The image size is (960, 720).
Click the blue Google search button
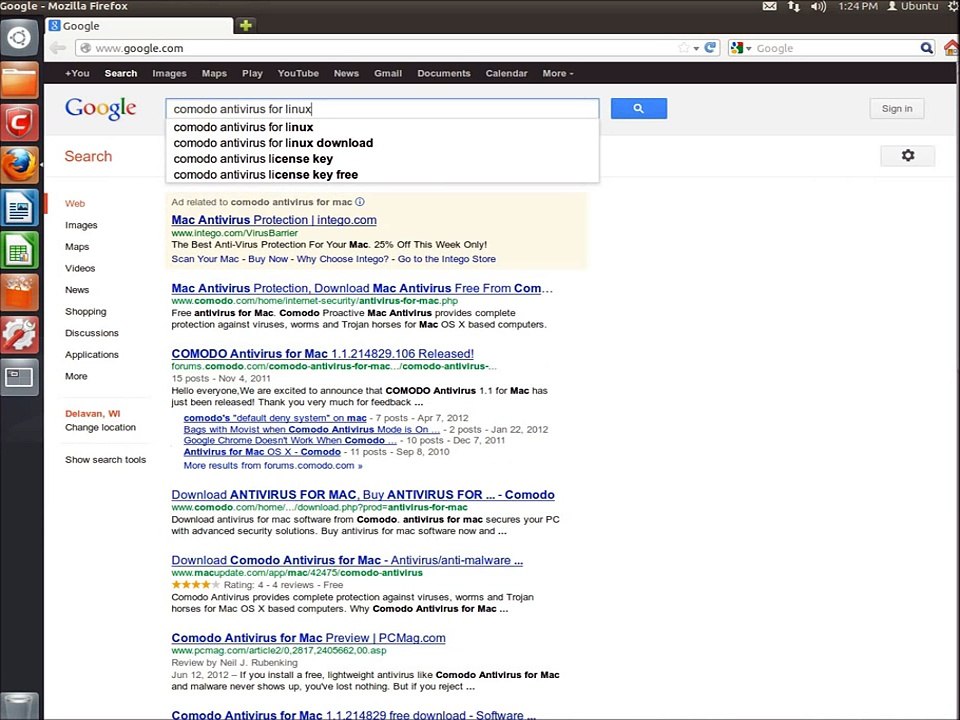(x=639, y=108)
